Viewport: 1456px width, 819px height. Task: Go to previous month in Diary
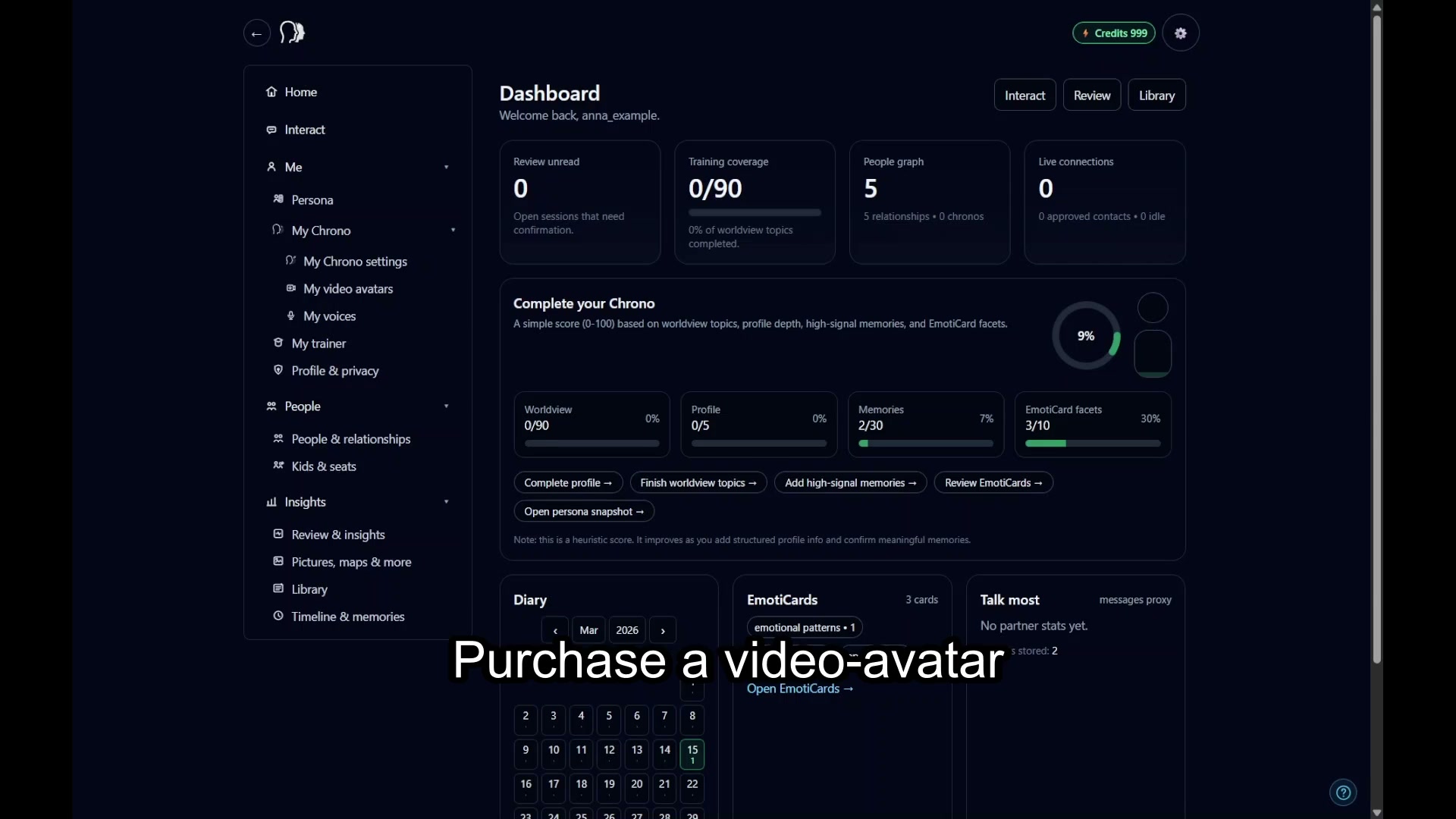[x=555, y=630]
